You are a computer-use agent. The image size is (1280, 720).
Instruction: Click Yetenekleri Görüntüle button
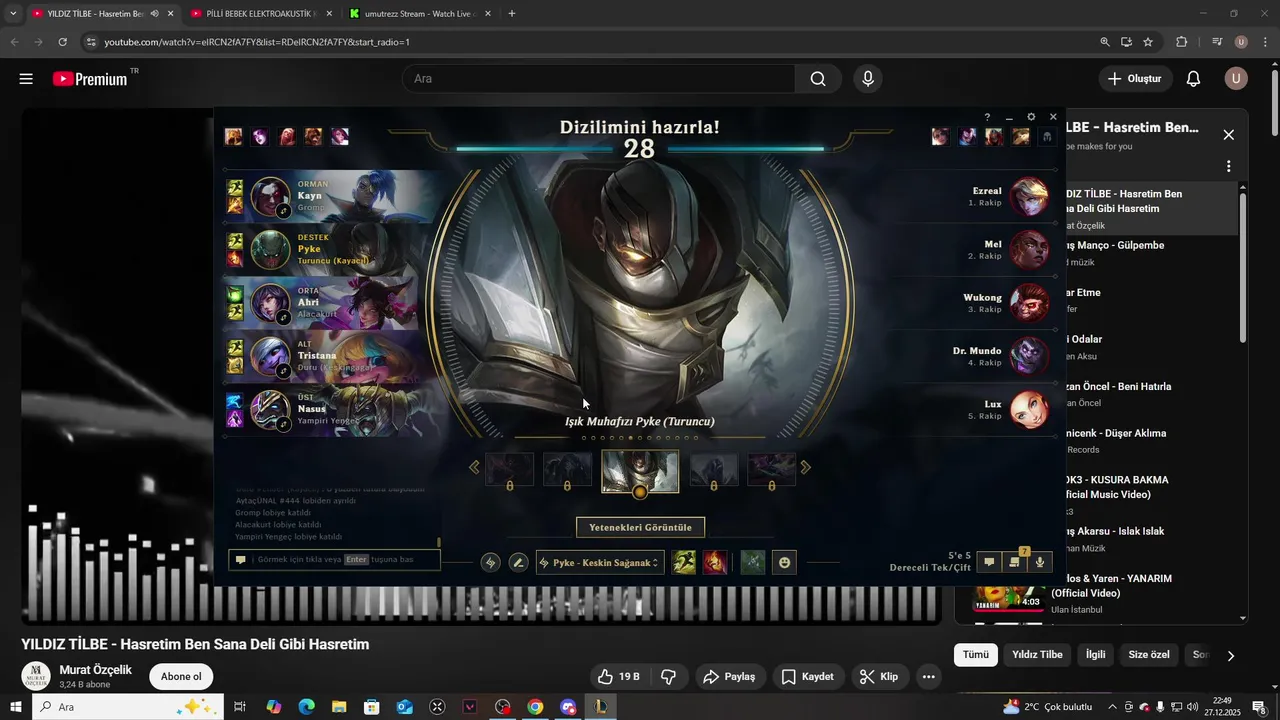click(640, 527)
